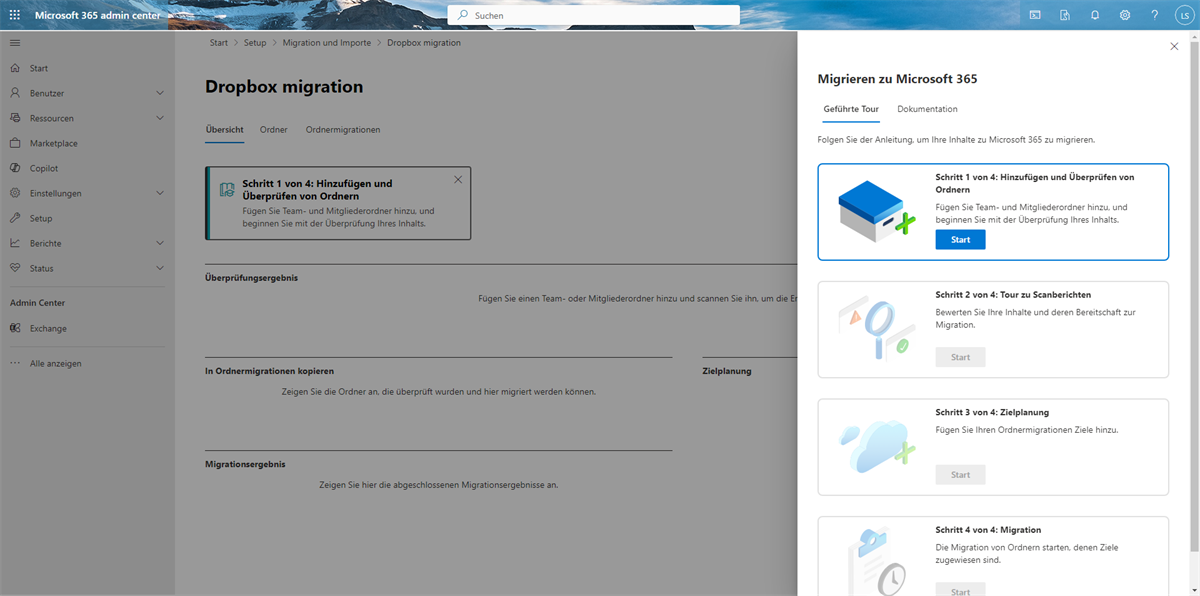This screenshot has height=596, width=1200.
Task: Switch to the Ordnermigrationen tab
Action: click(x=343, y=130)
